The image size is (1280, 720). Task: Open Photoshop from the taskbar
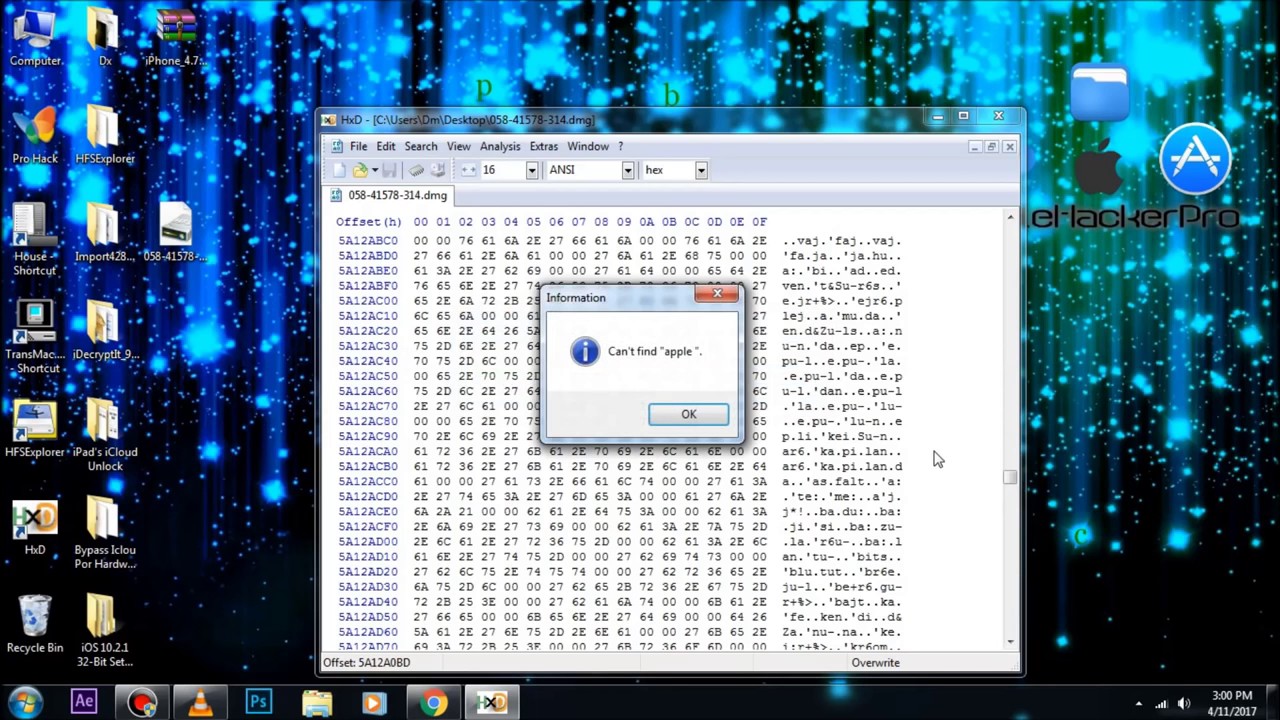(258, 702)
